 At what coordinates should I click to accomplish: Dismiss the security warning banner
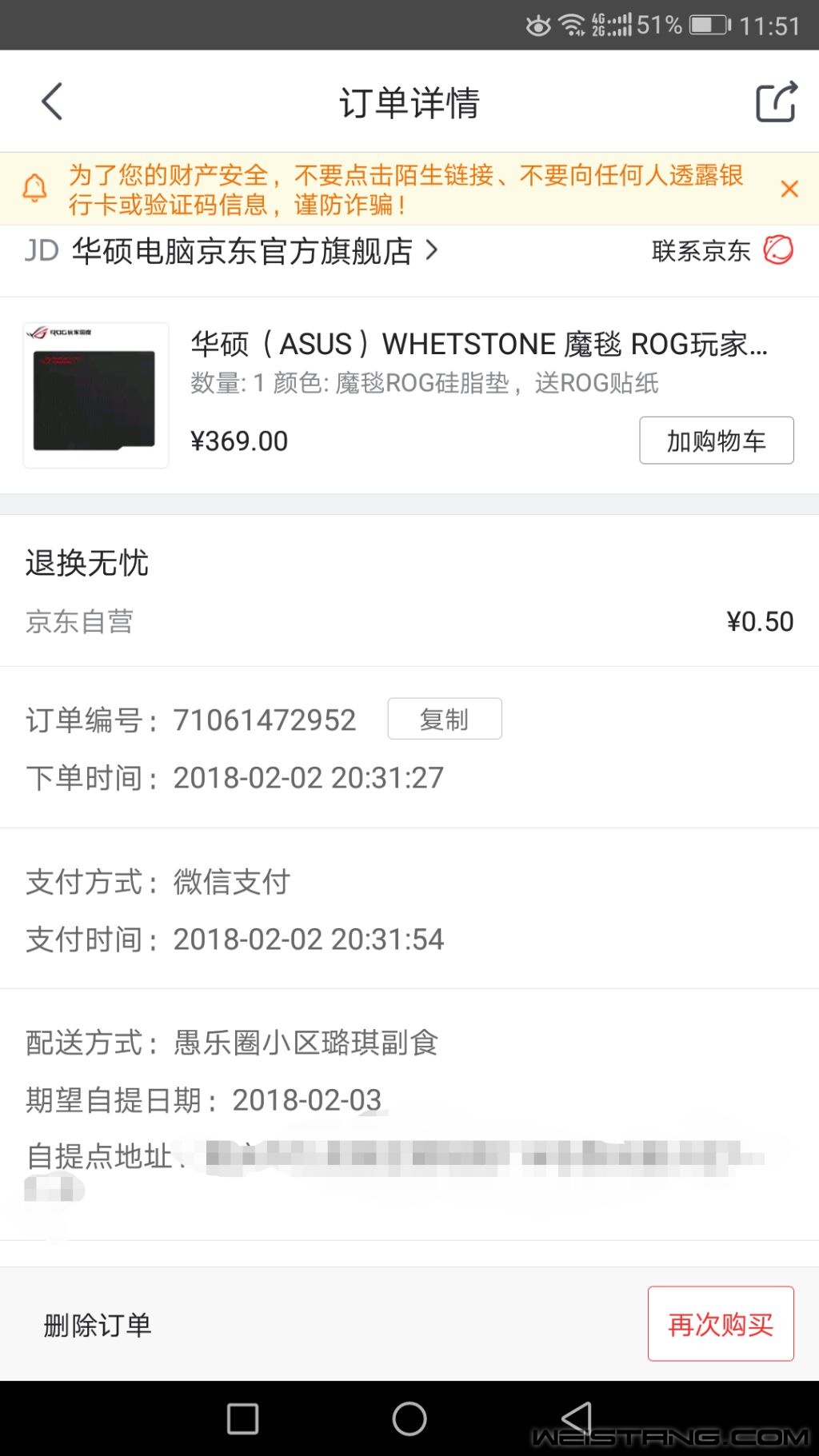pyautogui.click(x=789, y=189)
